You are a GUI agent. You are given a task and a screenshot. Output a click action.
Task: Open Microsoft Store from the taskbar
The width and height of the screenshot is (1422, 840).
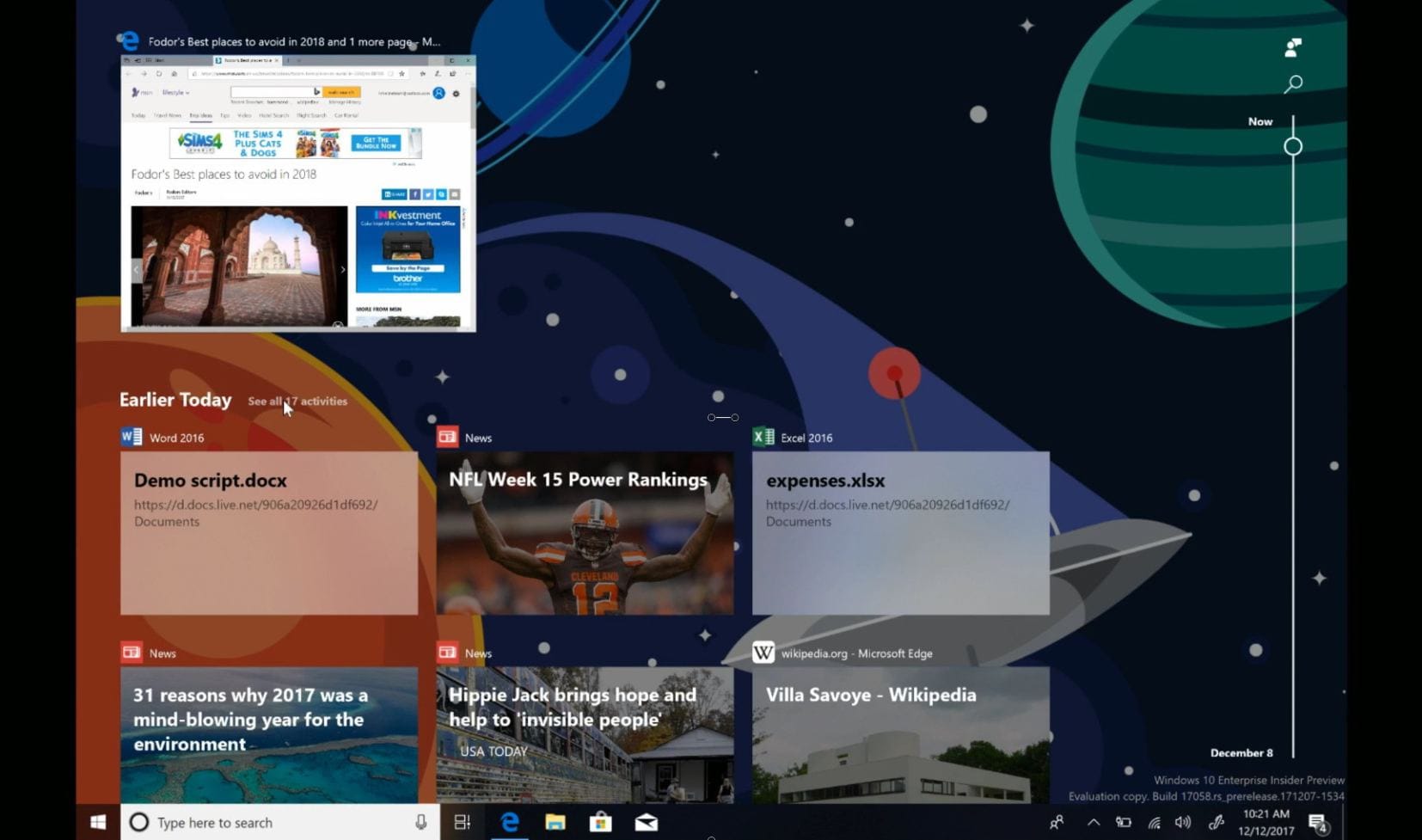pyautogui.click(x=601, y=822)
